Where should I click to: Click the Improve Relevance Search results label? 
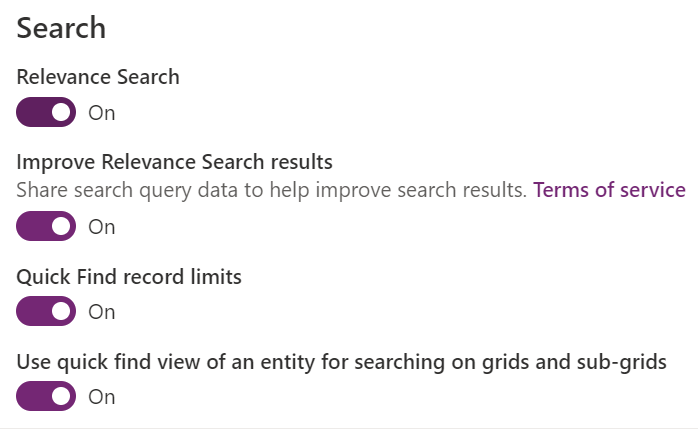(x=174, y=162)
